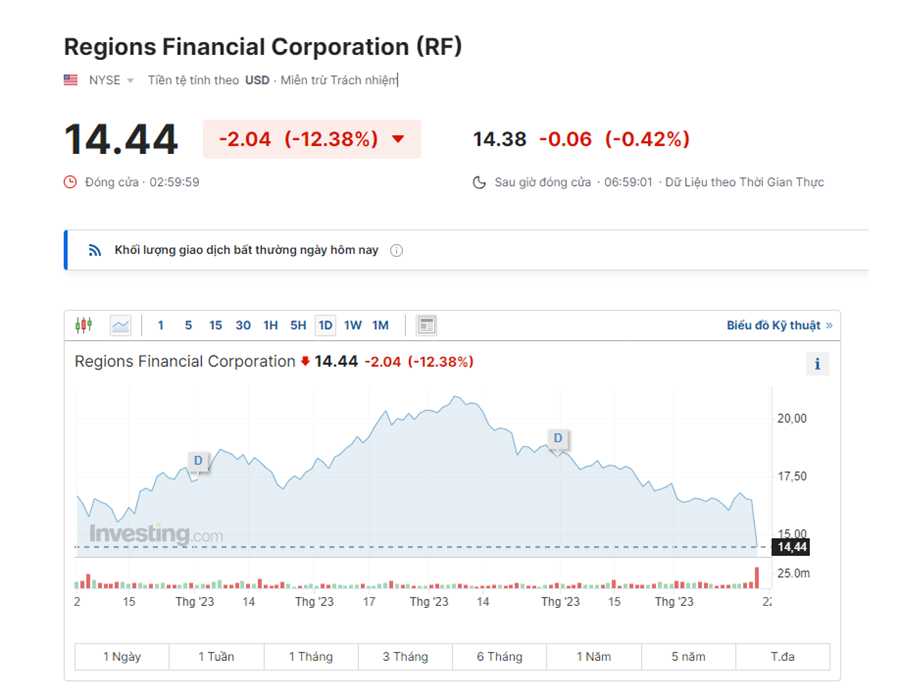The width and height of the screenshot is (900, 700).
Task: Select the "T.đa" max range tab
Action: 783,657
